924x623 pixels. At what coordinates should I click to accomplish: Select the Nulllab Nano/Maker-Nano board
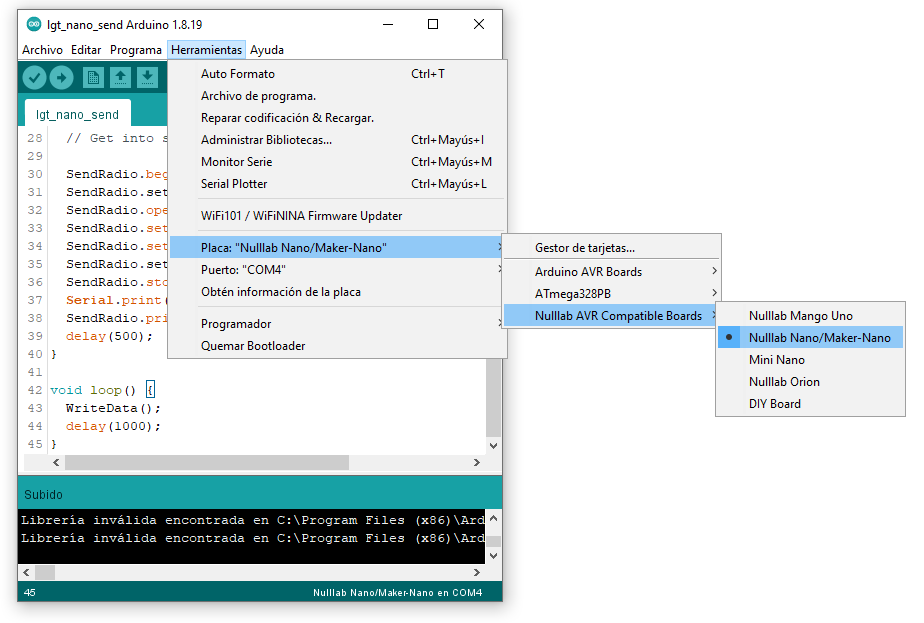[x=810, y=338]
